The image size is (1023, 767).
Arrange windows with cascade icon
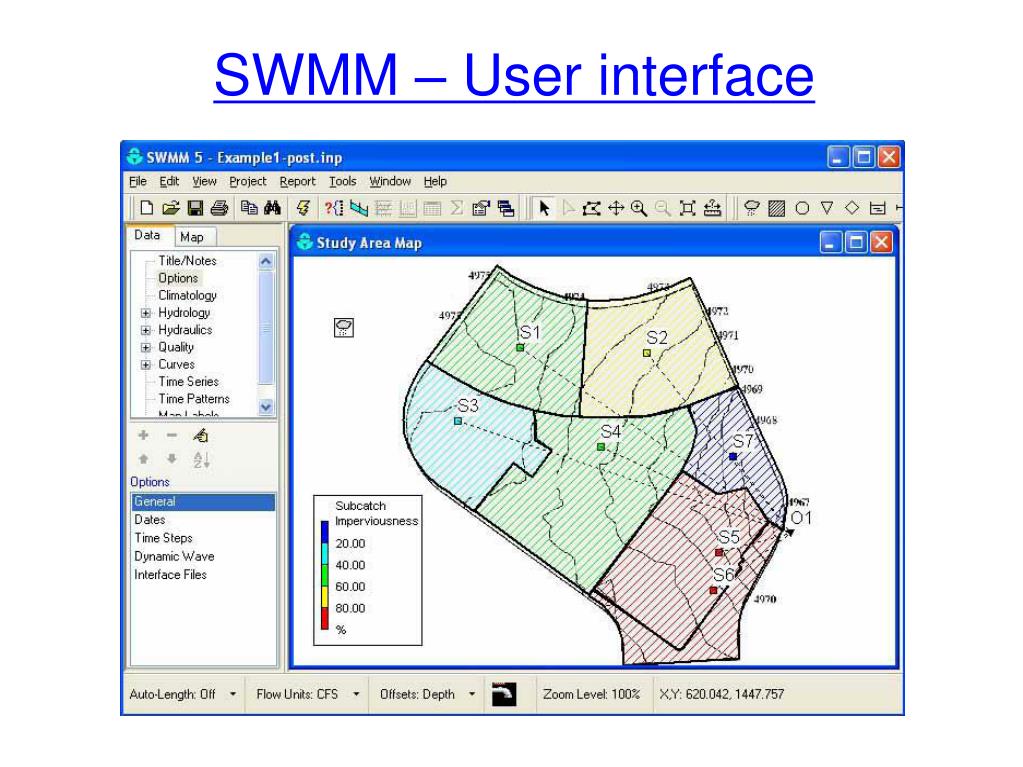(506, 208)
